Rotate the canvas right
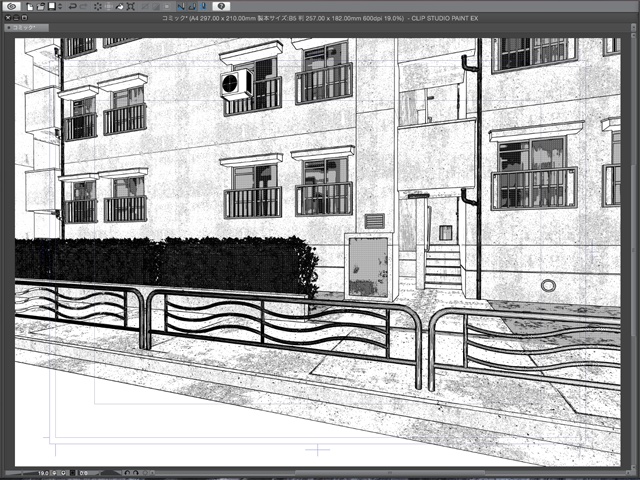The height and width of the screenshot is (480, 640). [x=135, y=473]
